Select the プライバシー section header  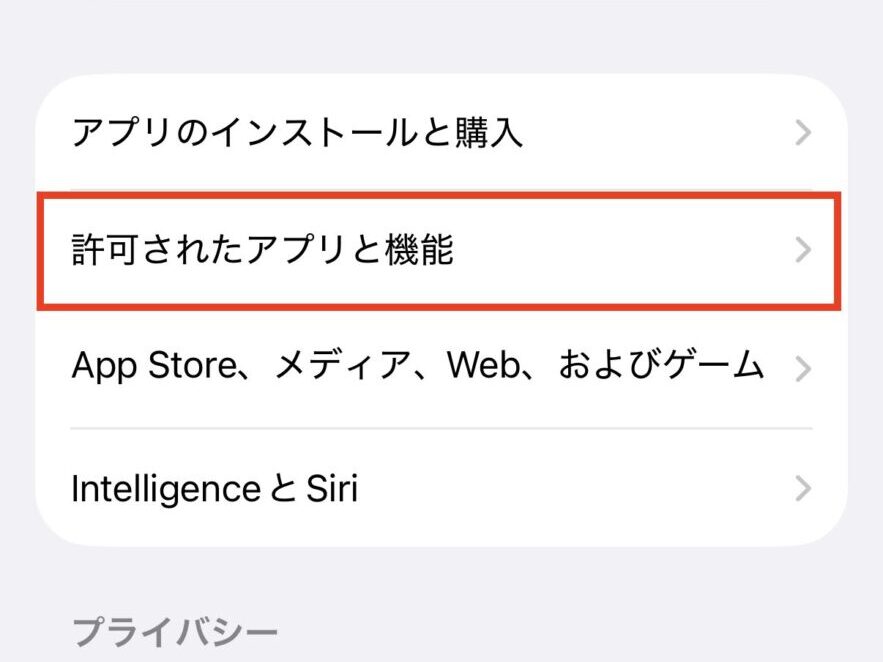tap(176, 632)
